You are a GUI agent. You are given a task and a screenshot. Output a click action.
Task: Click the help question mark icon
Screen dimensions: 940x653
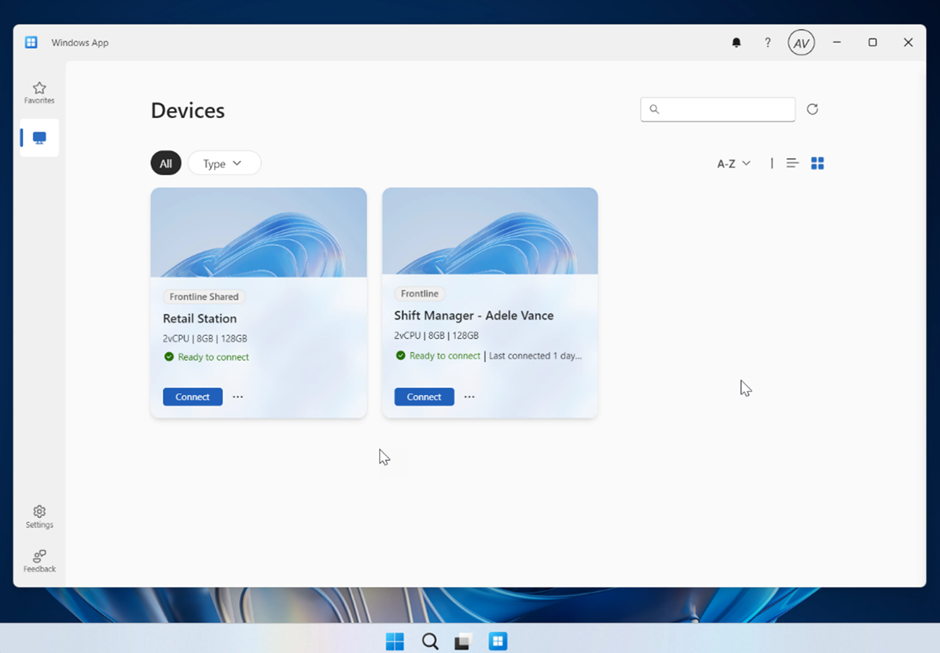[767, 43]
